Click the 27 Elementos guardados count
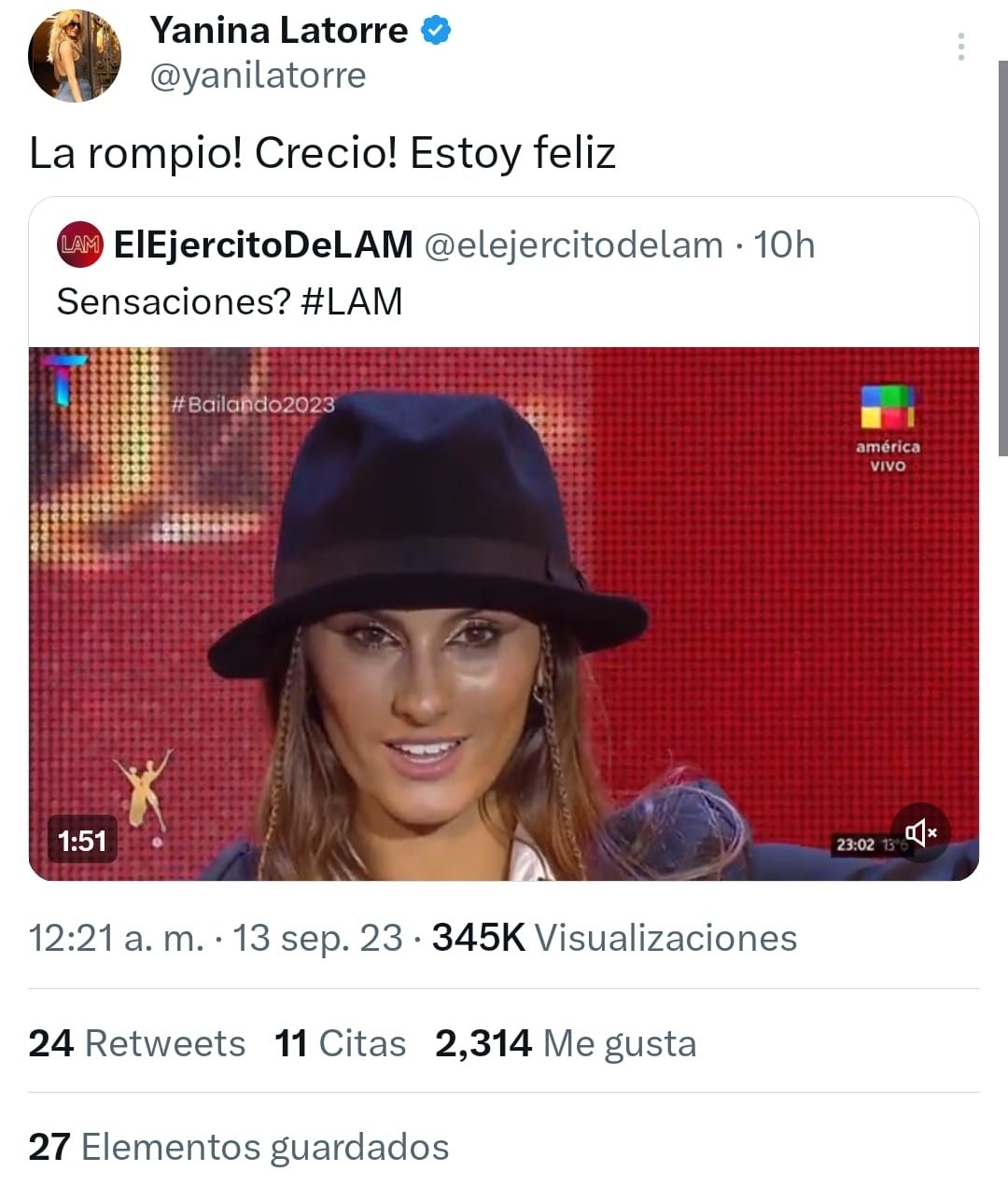 click(239, 1147)
